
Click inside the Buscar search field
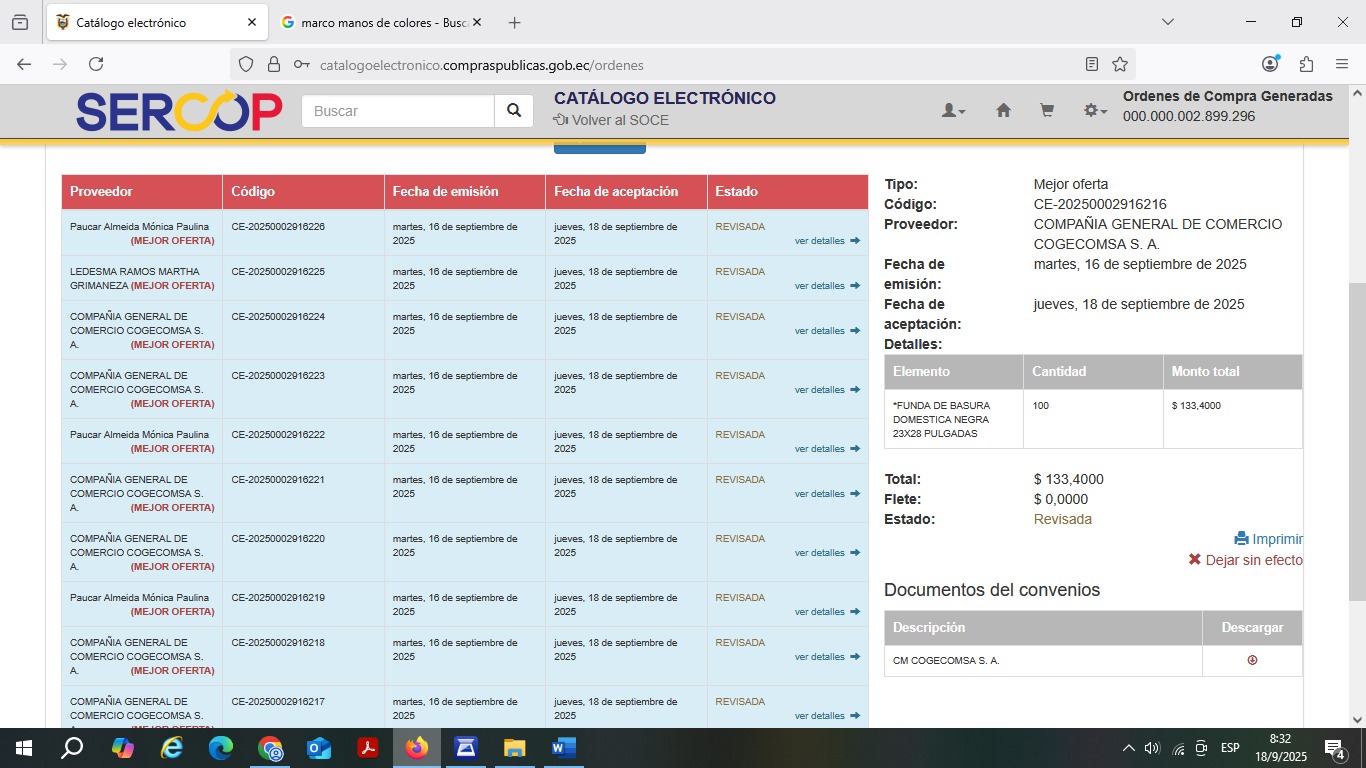[398, 111]
